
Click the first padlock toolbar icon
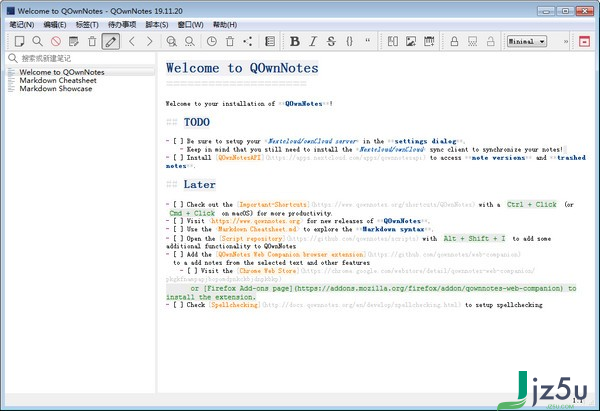coord(454,41)
